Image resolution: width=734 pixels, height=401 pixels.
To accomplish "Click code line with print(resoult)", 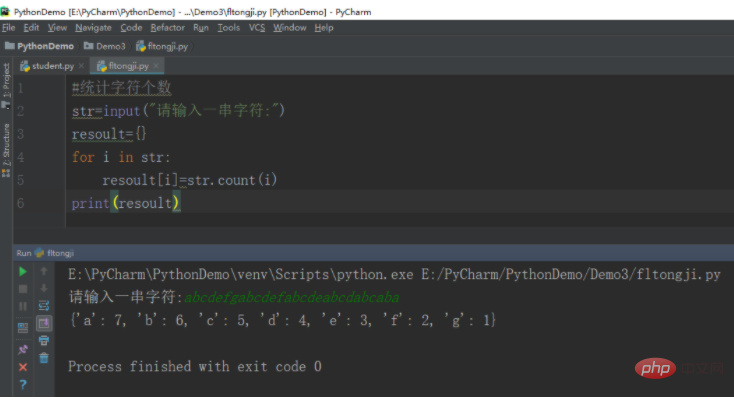I will click(x=125, y=203).
